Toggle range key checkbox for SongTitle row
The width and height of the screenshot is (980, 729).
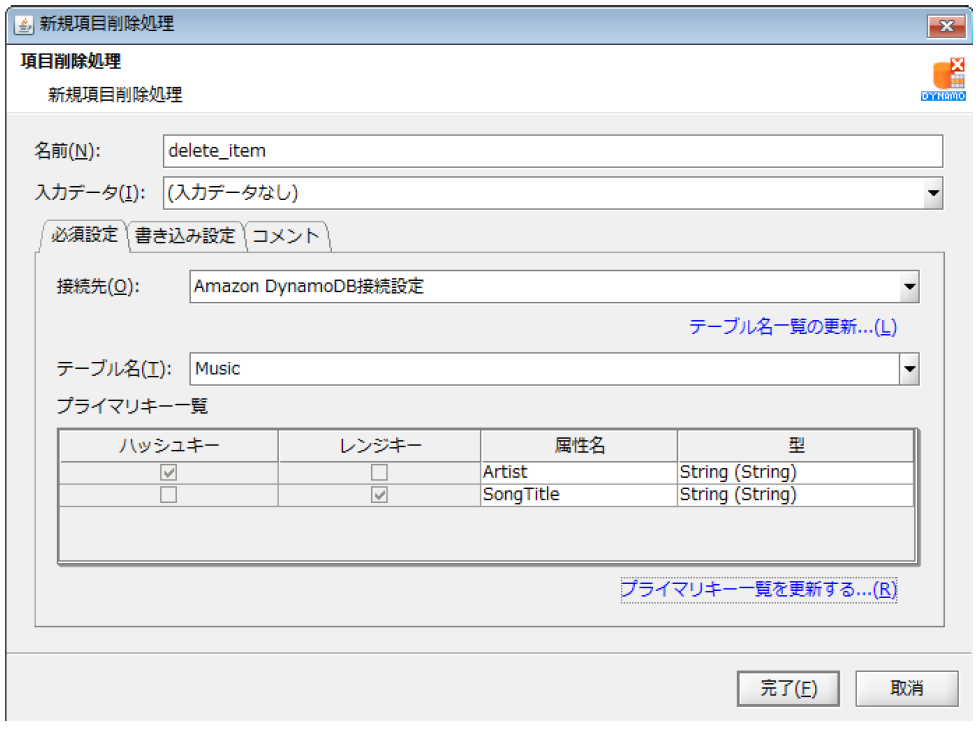[x=379, y=495]
